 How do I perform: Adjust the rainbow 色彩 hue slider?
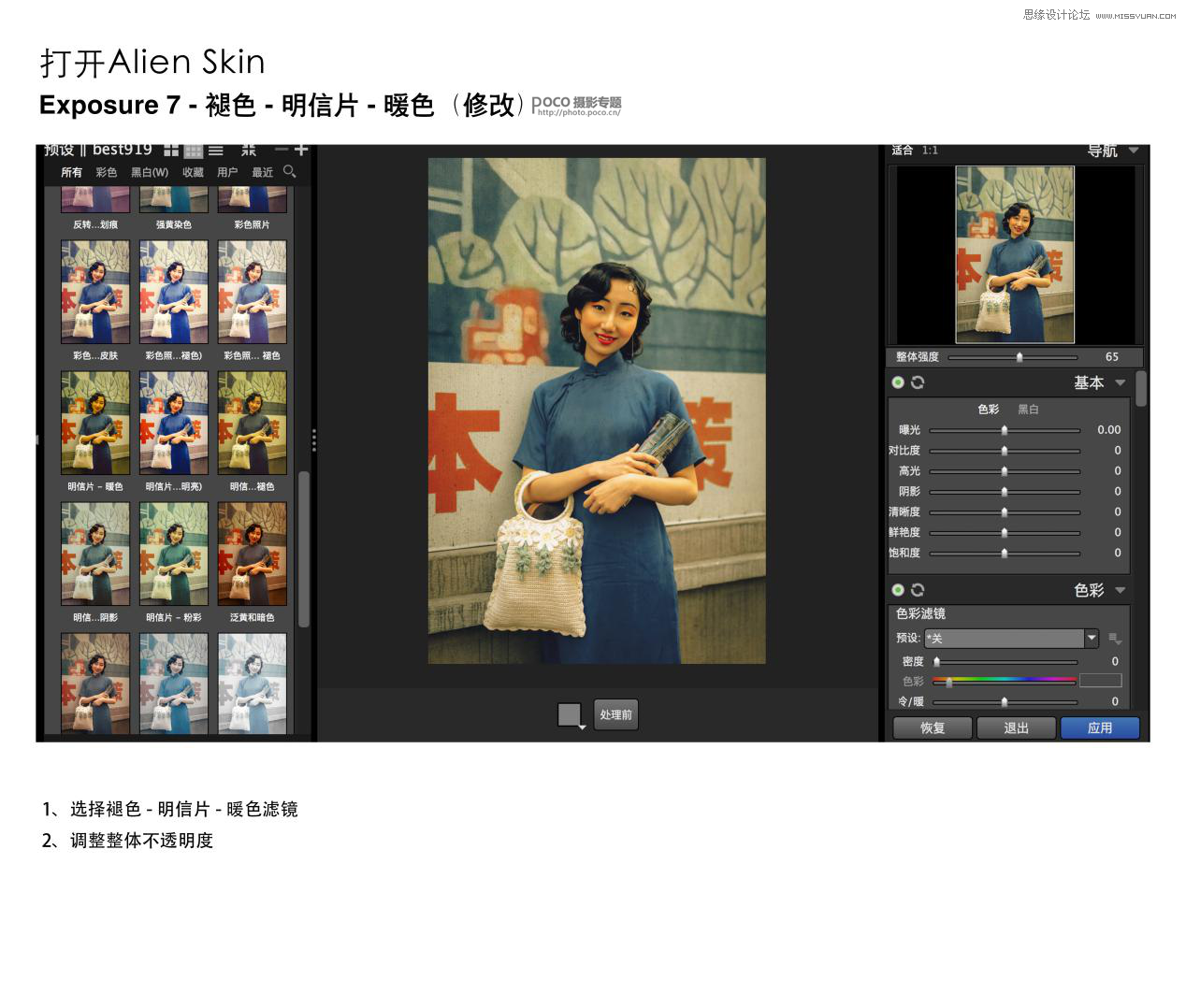pos(1005,681)
